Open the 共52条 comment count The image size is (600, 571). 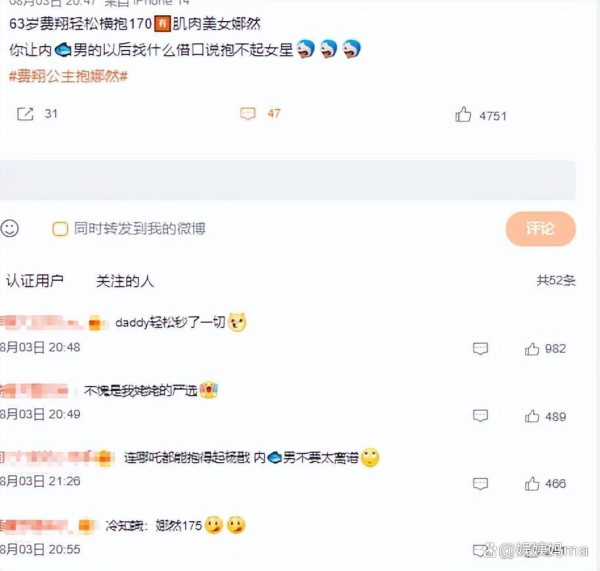pyautogui.click(x=556, y=281)
